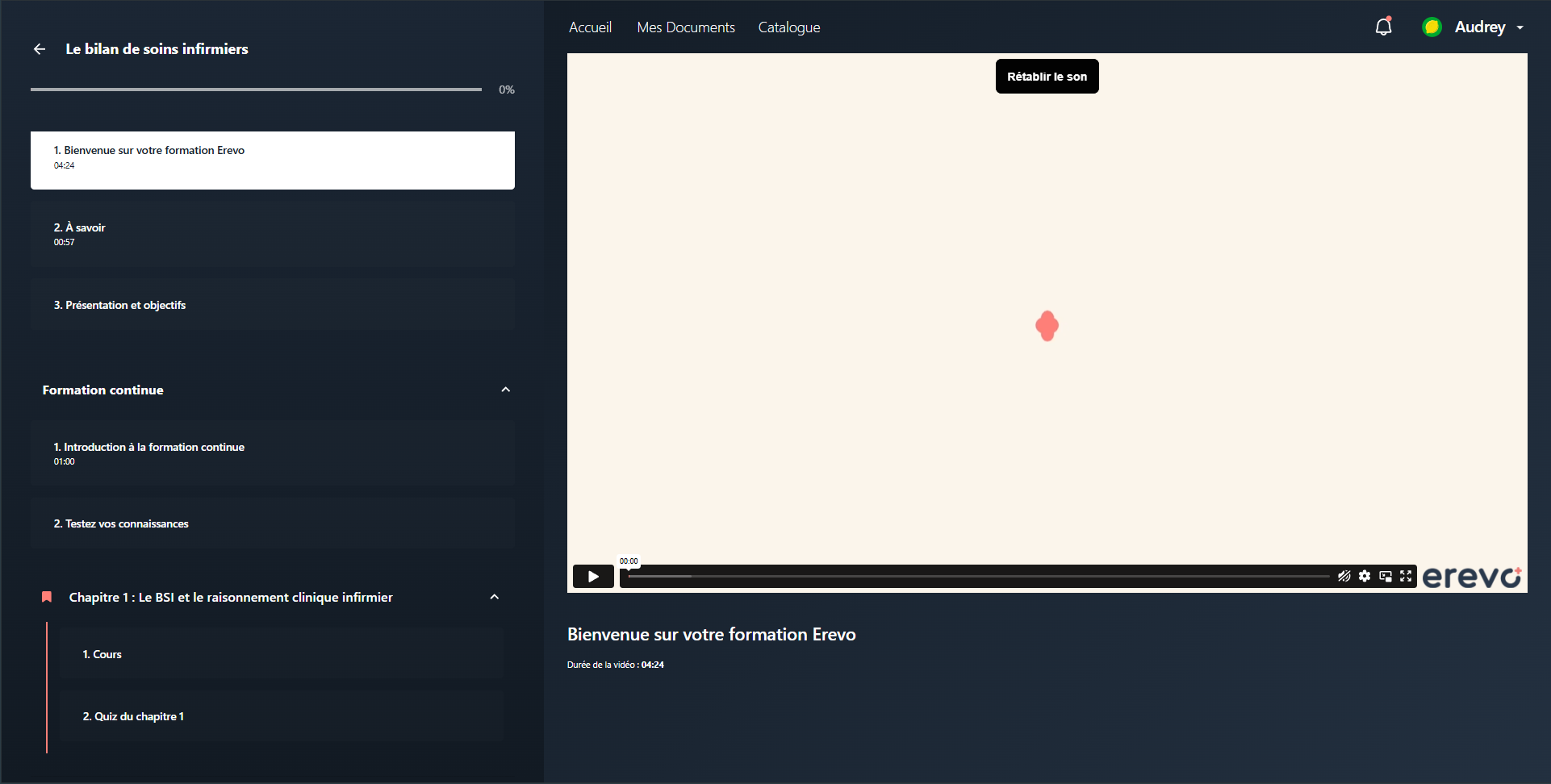Click Audrey's green avatar icon
This screenshot has height=784, width=1551.
(x=1432, y=27)
